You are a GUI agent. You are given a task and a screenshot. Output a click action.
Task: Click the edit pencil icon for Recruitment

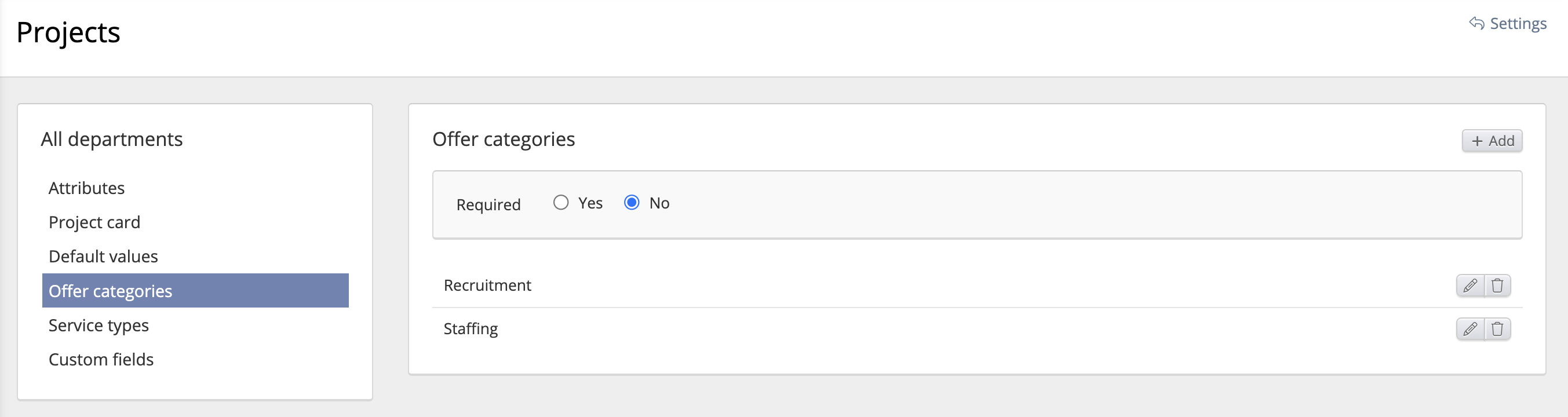(x=1469, y=286)
